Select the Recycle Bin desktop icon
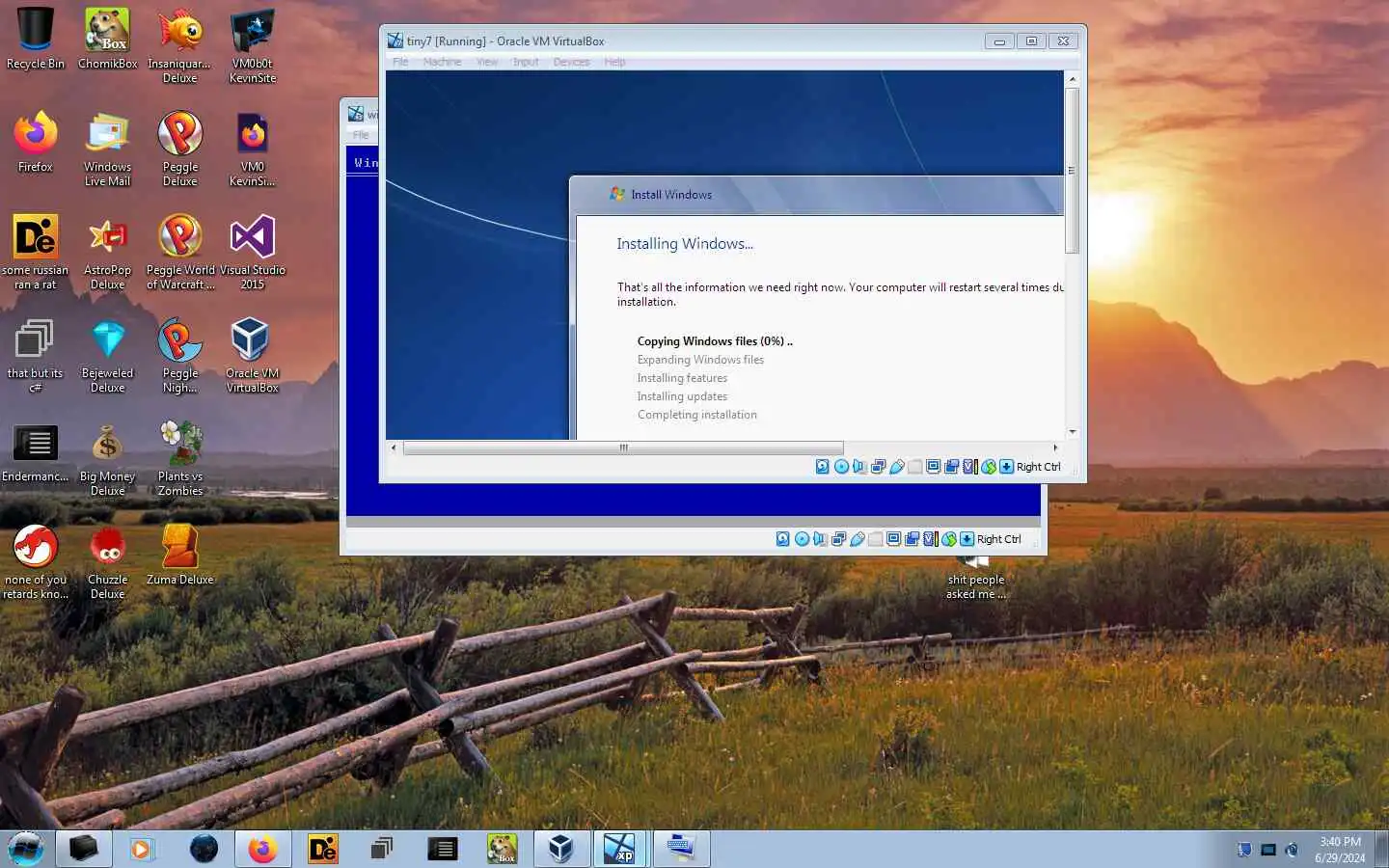 click(x=36, y=40)
